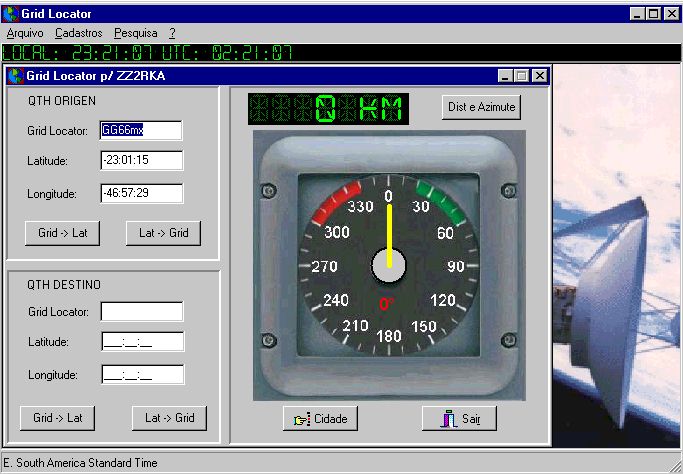Viewport: 683px width, 474px height.
Task: Click the Dist e Azimute button
Action: tap(481, 107)
